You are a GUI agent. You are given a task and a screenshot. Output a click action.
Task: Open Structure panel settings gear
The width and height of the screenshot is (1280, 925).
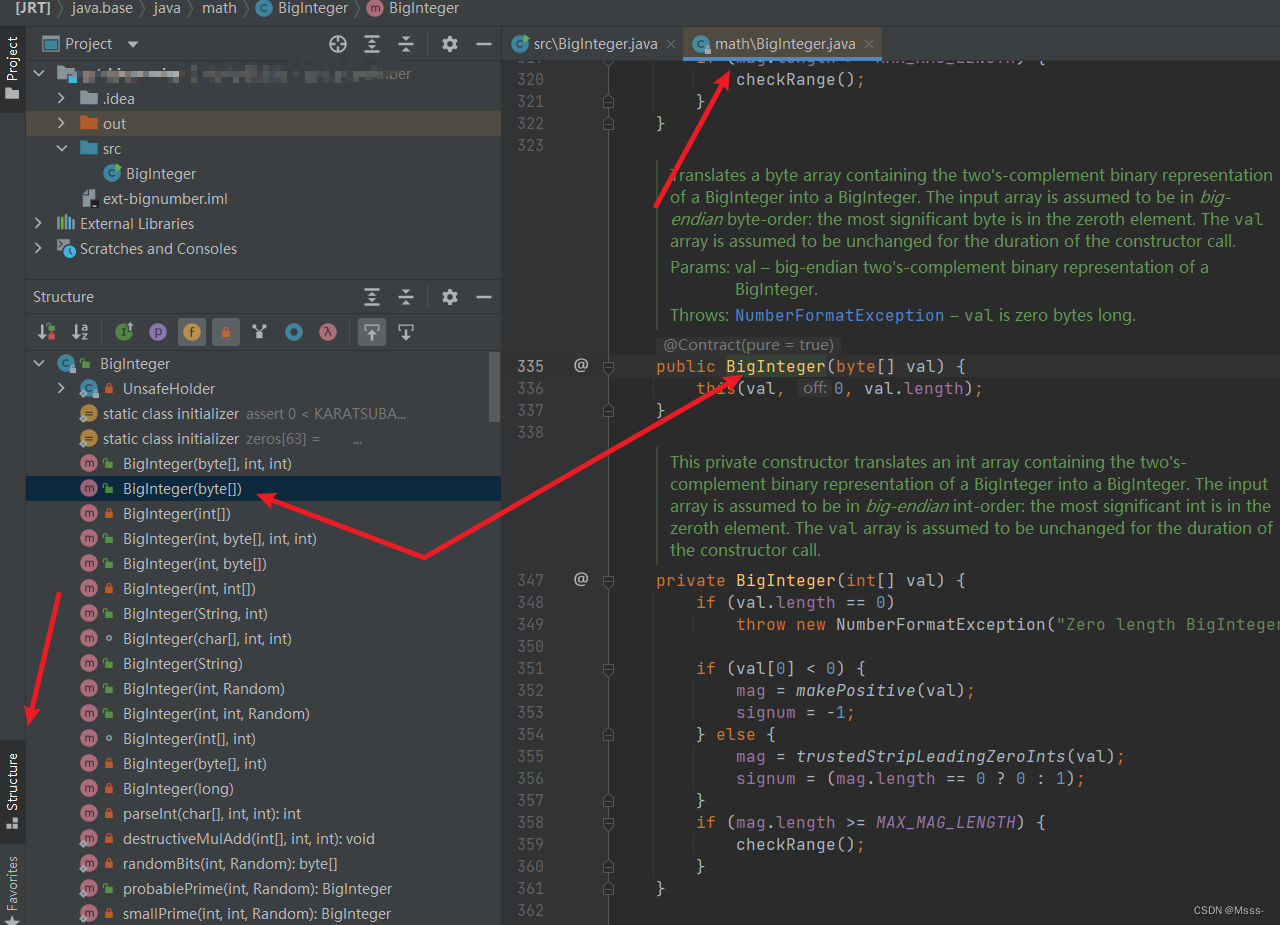point(450,297)
